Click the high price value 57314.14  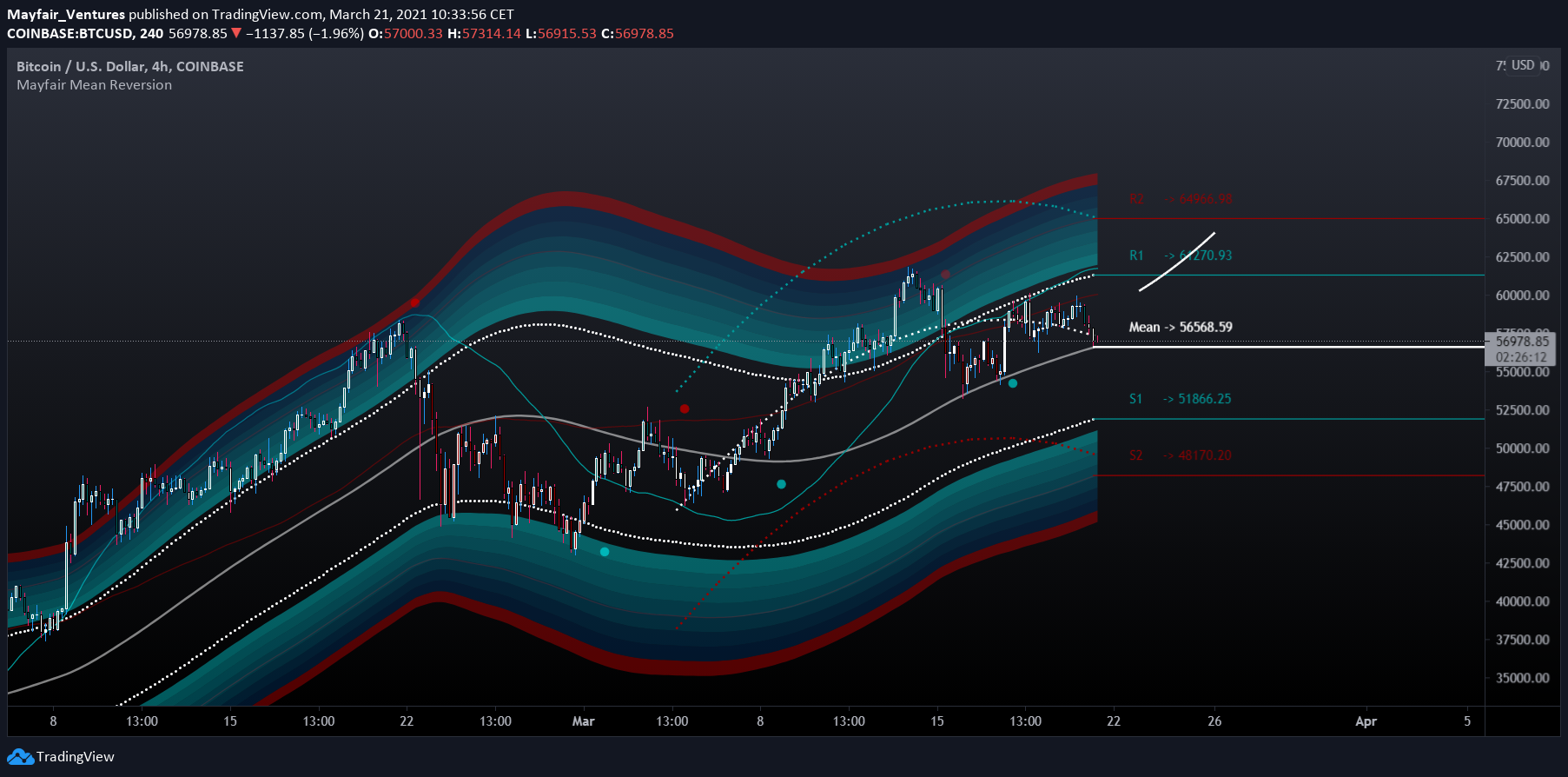(x=491, y=34)
